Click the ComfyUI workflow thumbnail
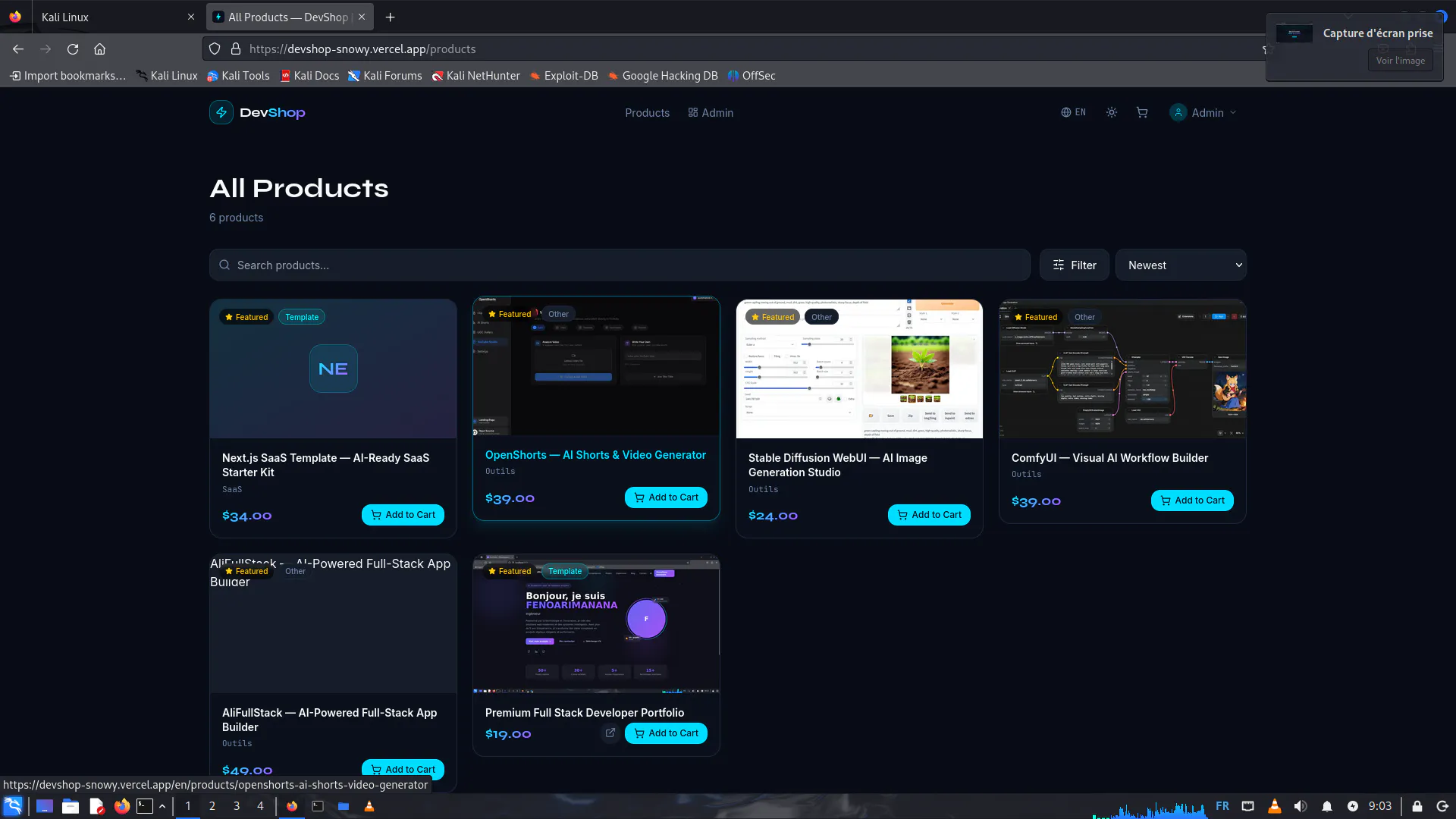 click(1122, 369)
